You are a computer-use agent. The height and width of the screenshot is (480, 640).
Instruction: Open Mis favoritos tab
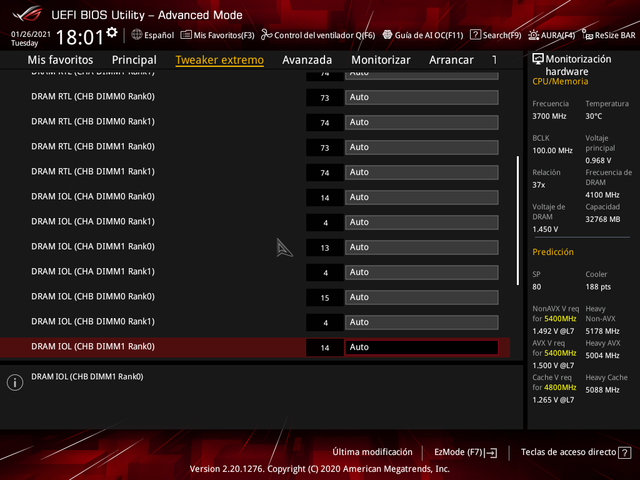pyautogui.click(x=60, y=60)
